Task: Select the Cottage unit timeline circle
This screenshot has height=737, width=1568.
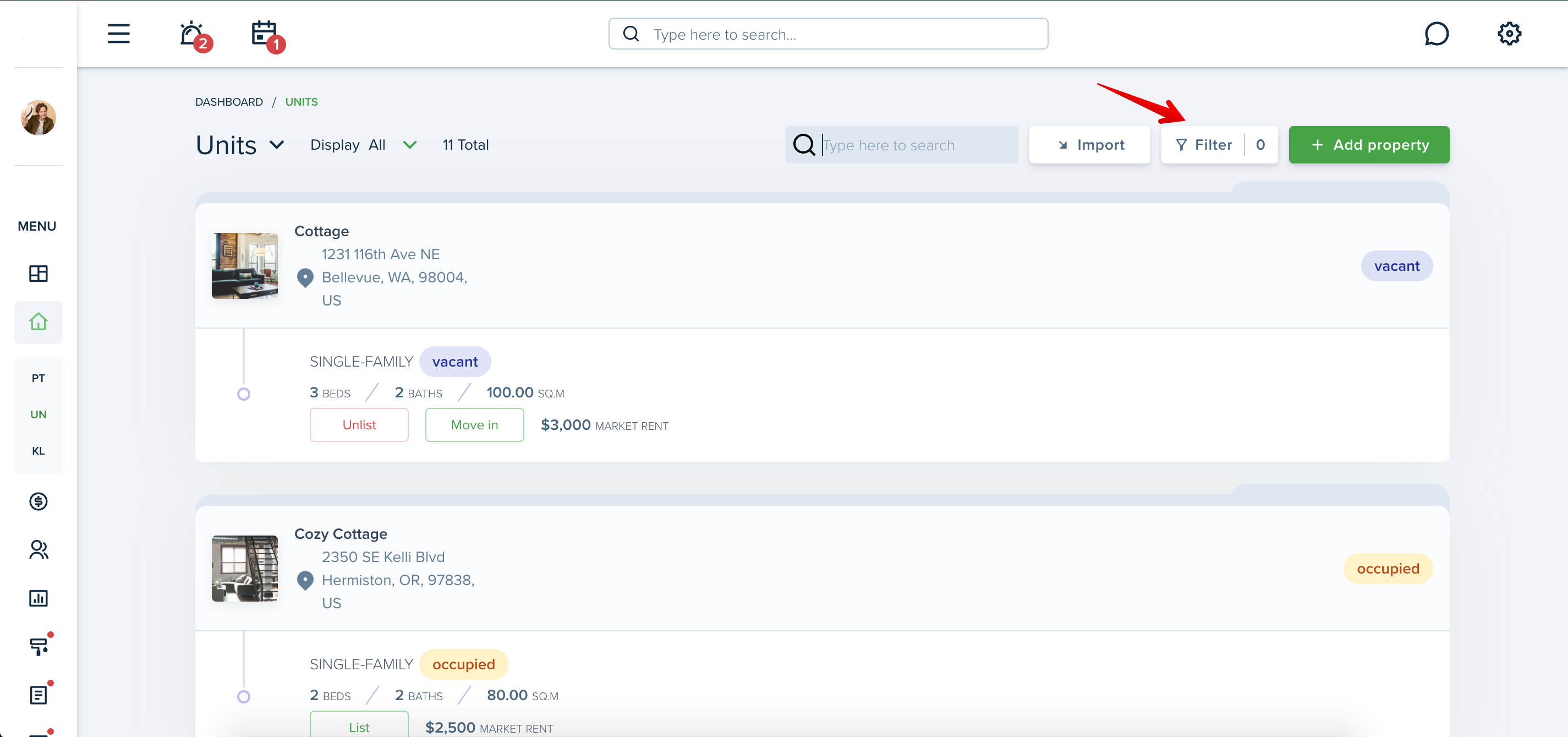Action: pyautogui.click(x=244, y=394)
